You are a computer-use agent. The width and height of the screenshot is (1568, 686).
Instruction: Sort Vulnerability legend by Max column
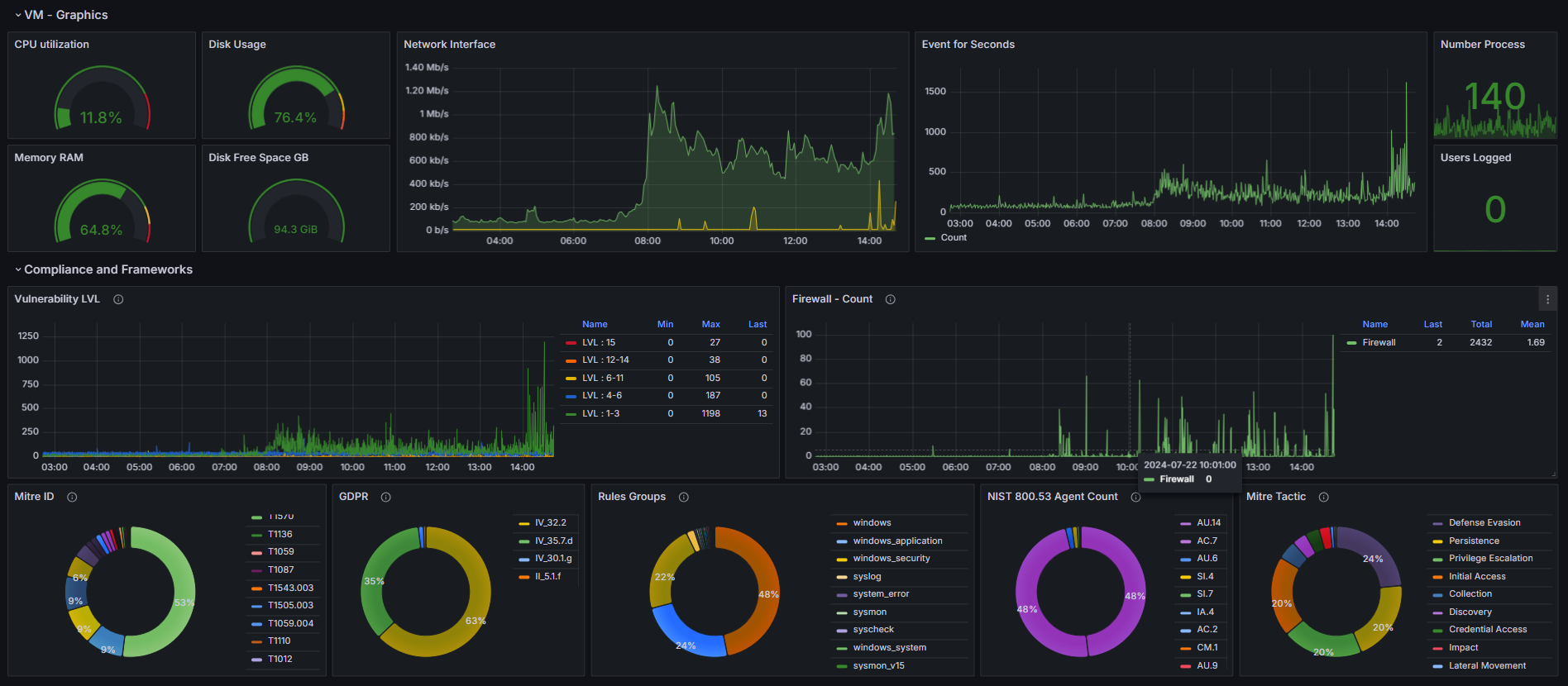coord(710,324)
